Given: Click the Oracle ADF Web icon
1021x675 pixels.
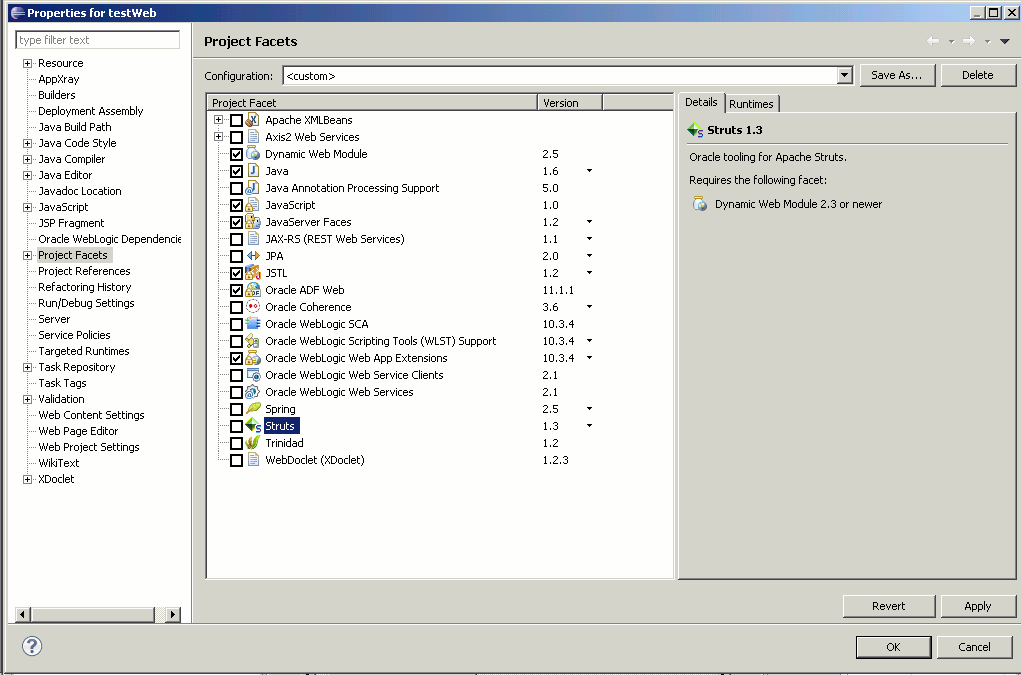Looking at the screenshot, I should [x=253, y=290].
